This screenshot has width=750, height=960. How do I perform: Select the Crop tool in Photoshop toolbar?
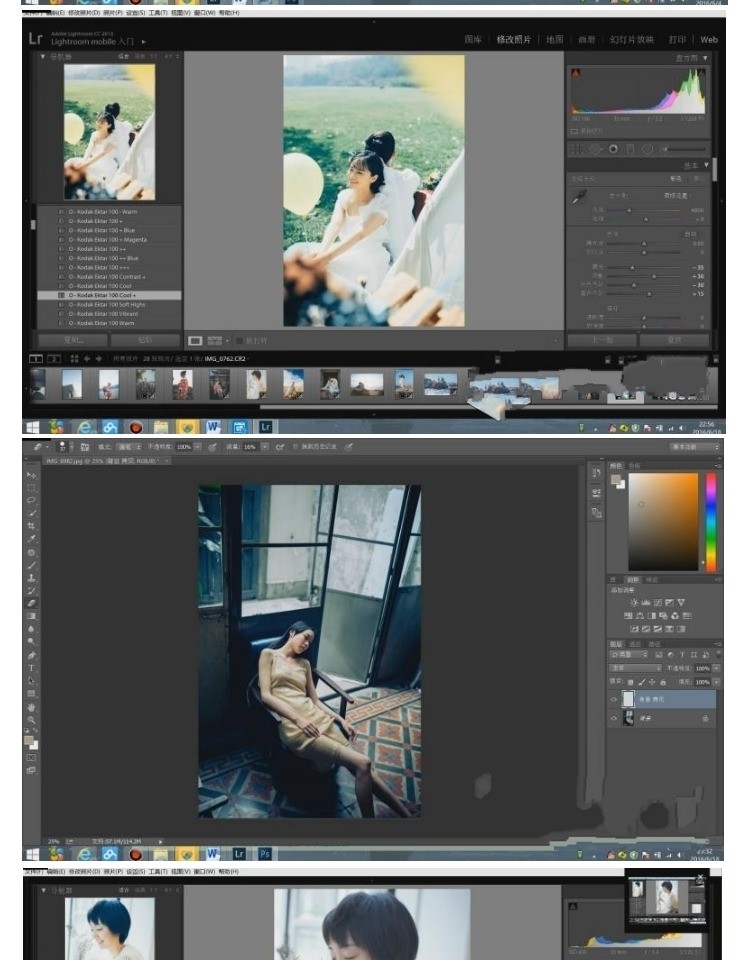31,526
